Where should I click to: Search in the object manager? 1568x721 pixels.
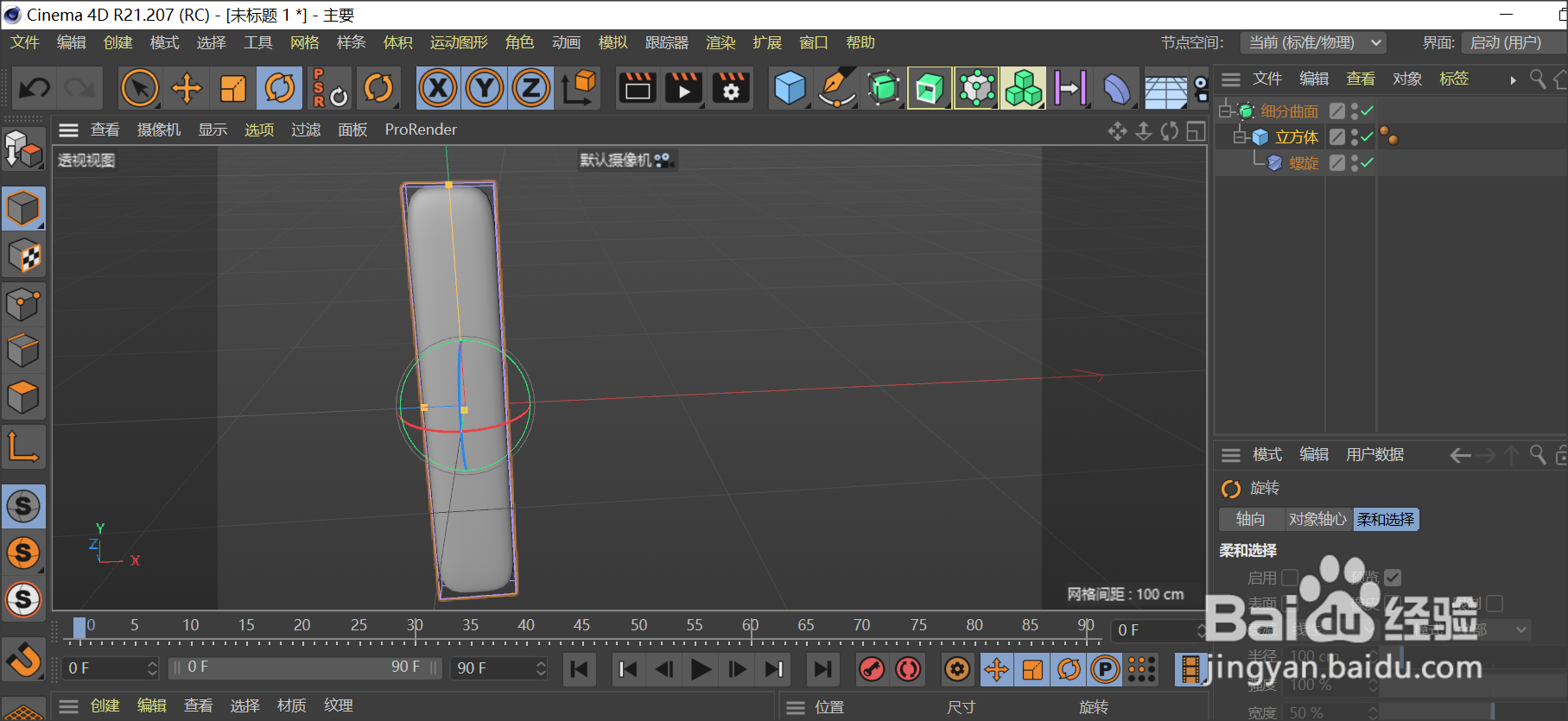click(1538, 79)
